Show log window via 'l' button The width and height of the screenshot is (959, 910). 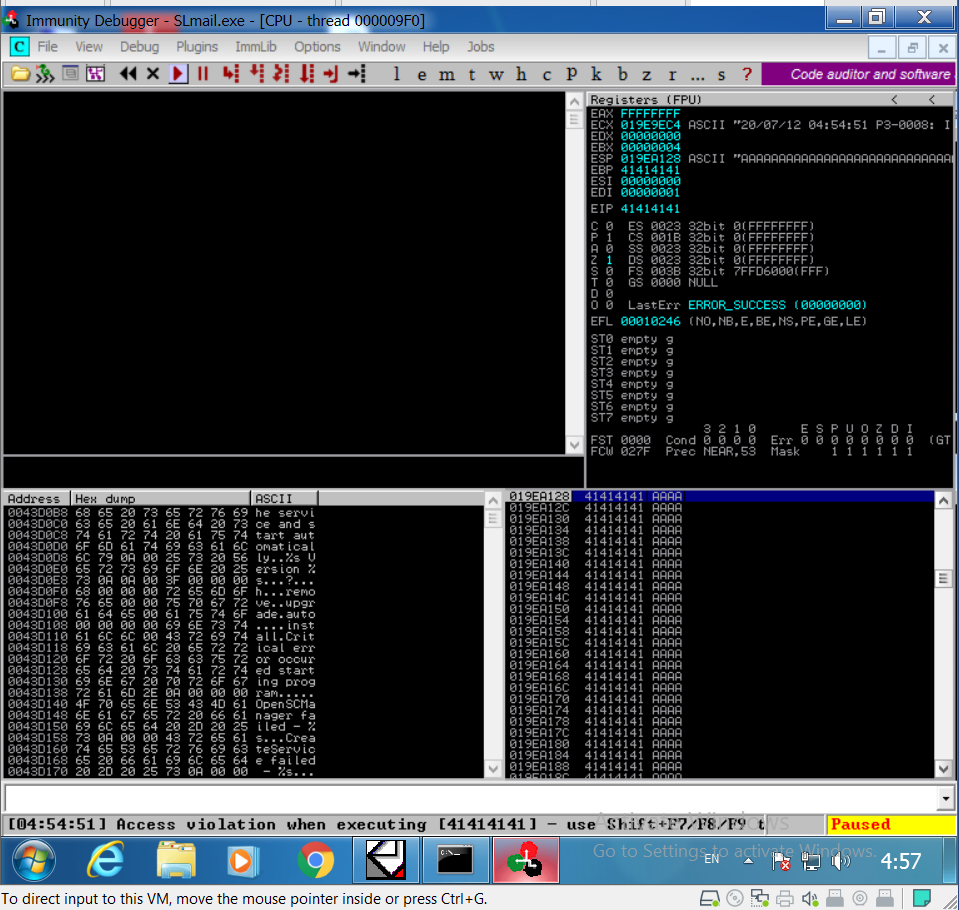[397, 74]
